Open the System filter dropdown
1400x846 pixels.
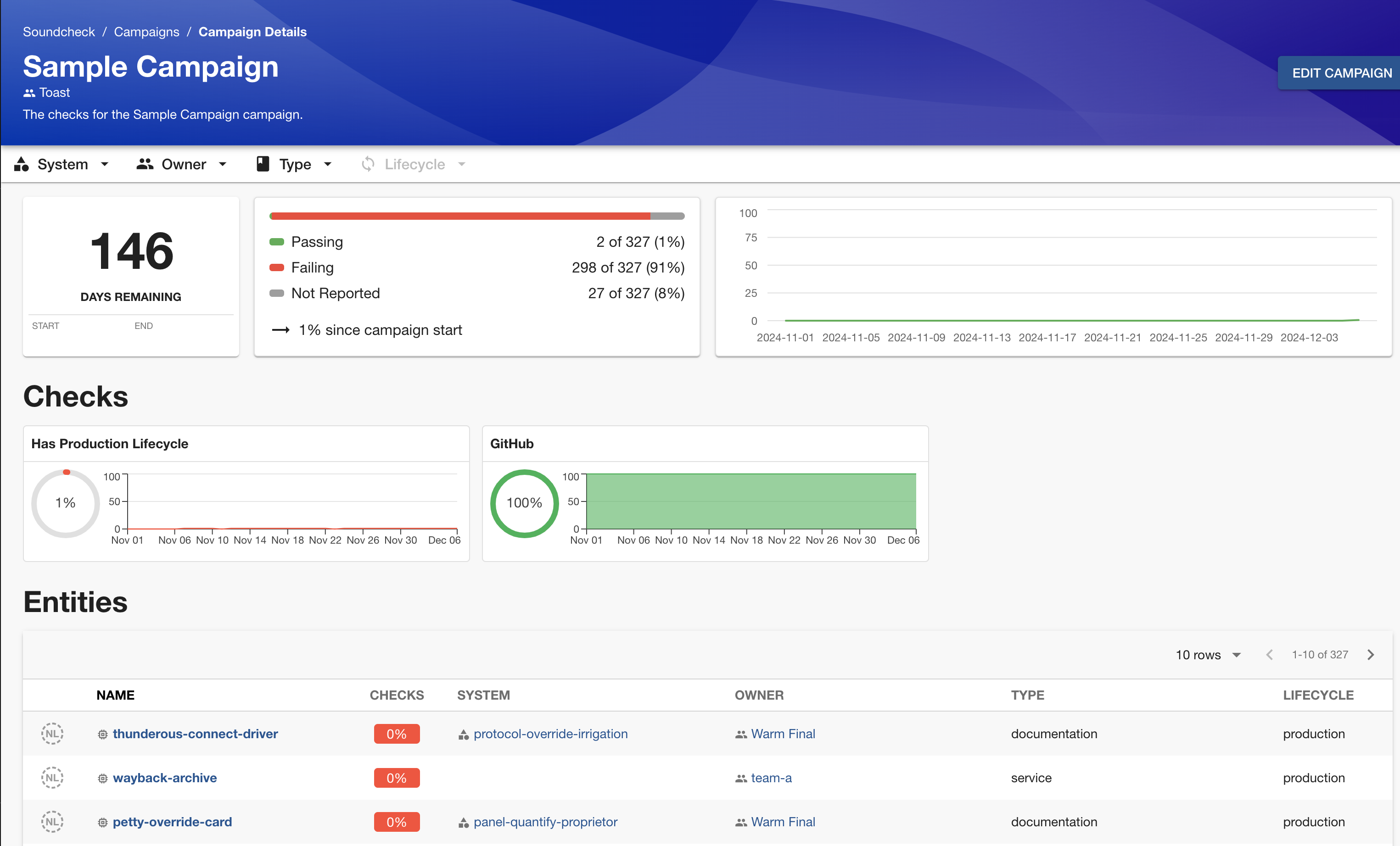[x=62, y=164]
